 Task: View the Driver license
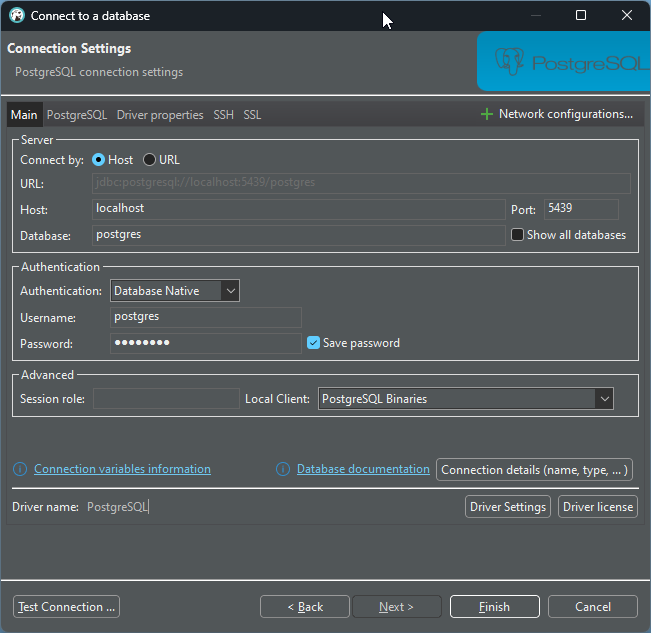(598, 507)
